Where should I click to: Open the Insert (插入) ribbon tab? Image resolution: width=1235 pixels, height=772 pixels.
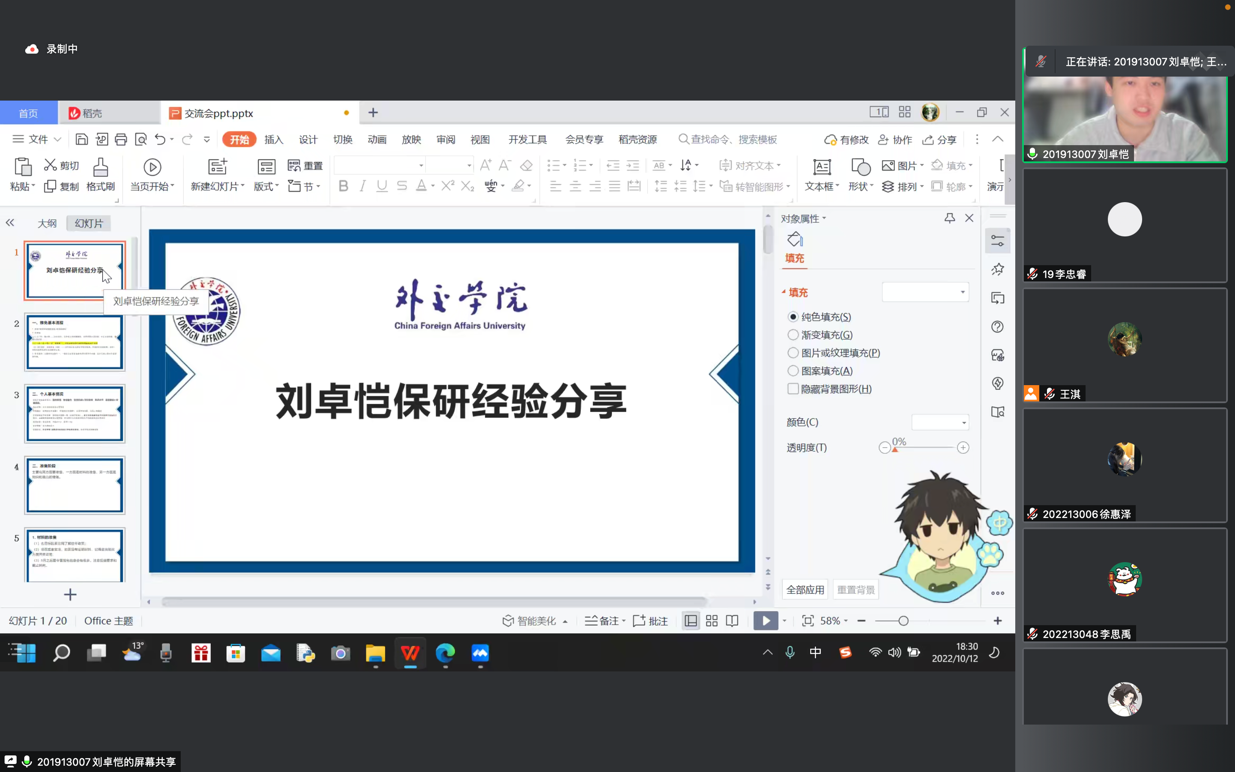click(273, 140)
